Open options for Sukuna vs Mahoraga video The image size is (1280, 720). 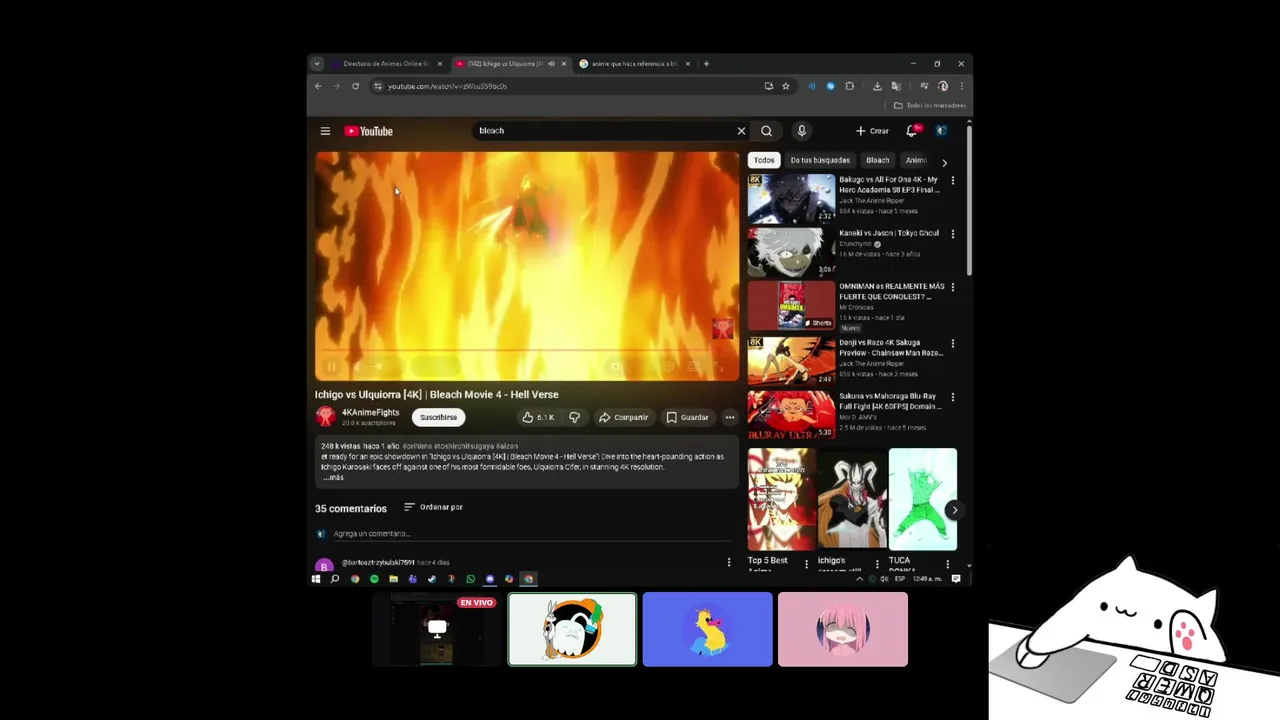click(x=952, y=397)
